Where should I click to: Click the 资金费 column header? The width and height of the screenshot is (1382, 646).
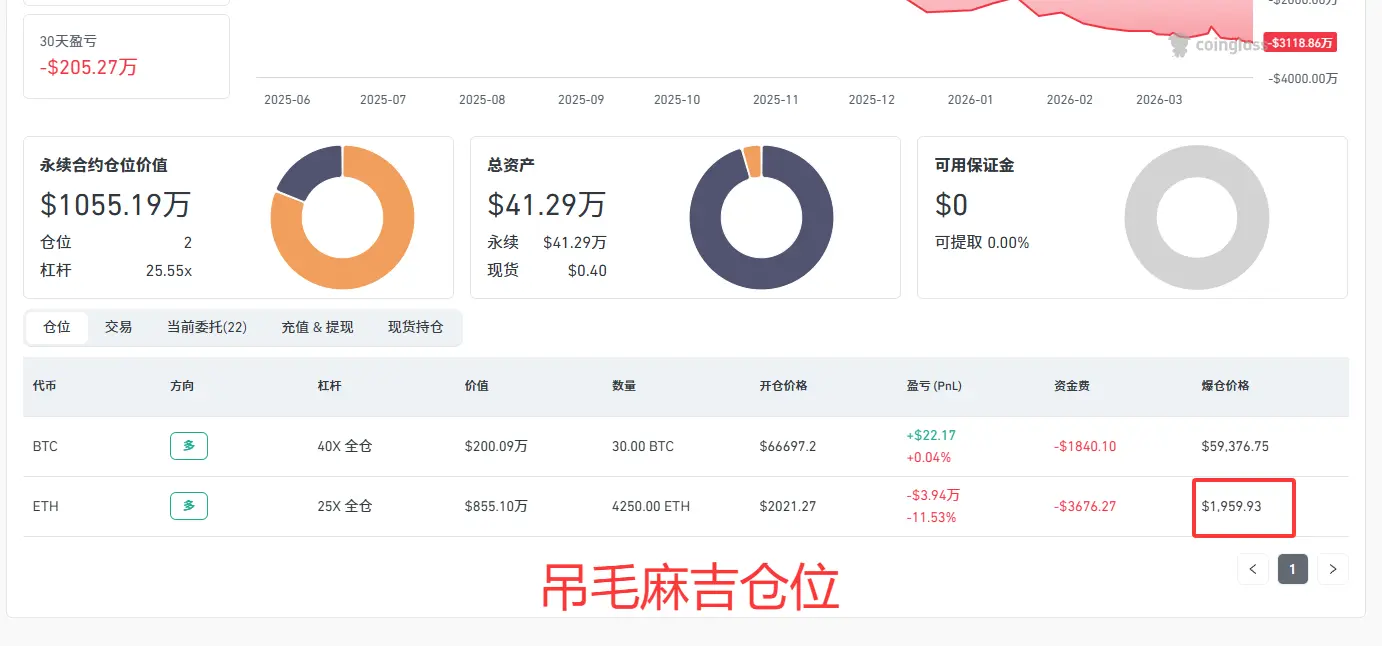pos(1072,386)
